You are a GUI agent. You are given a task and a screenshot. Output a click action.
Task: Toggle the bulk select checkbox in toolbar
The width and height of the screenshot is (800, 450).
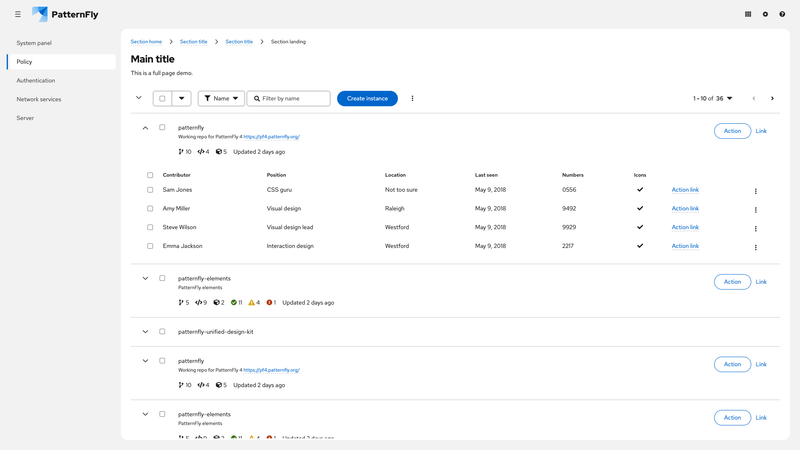point(162,98)
